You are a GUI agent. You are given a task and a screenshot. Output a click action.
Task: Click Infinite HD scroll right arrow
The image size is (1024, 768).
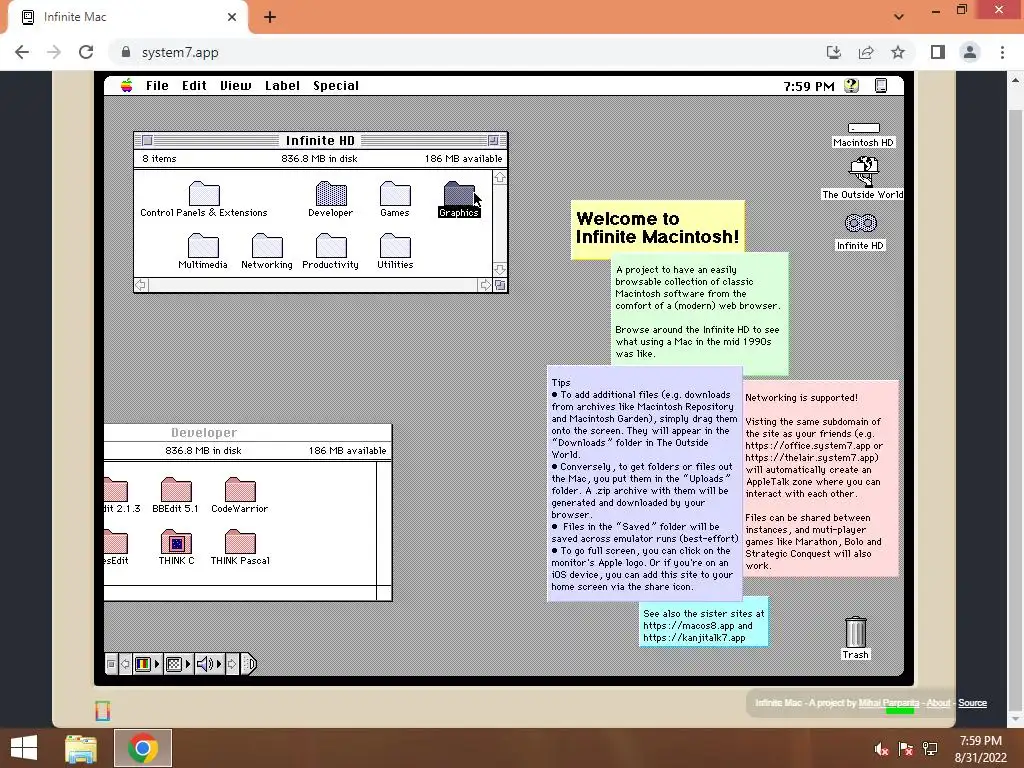[x=485, y=285]
